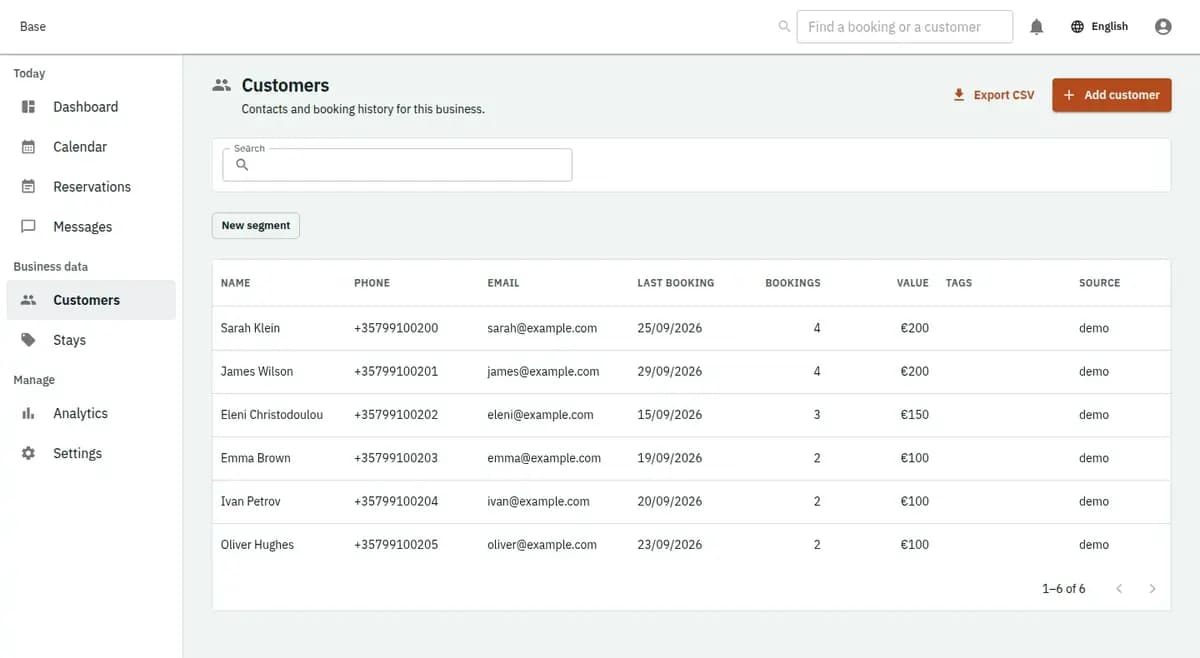Click the SOURCE column header
The height and width of the screenshot is (658, 1200).
click(1100, 283)
